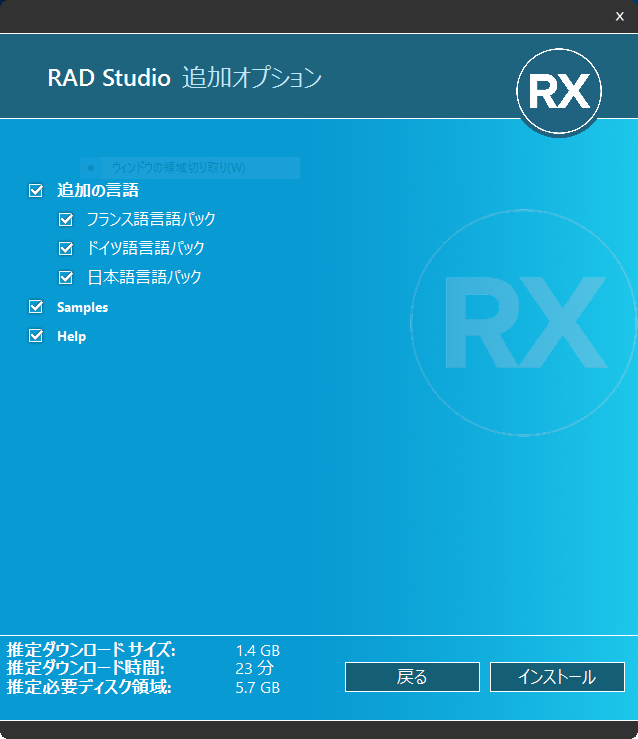Click the Samples label text
The width and height of the screenshot is (638, 739).
click(x=82, y=307)
